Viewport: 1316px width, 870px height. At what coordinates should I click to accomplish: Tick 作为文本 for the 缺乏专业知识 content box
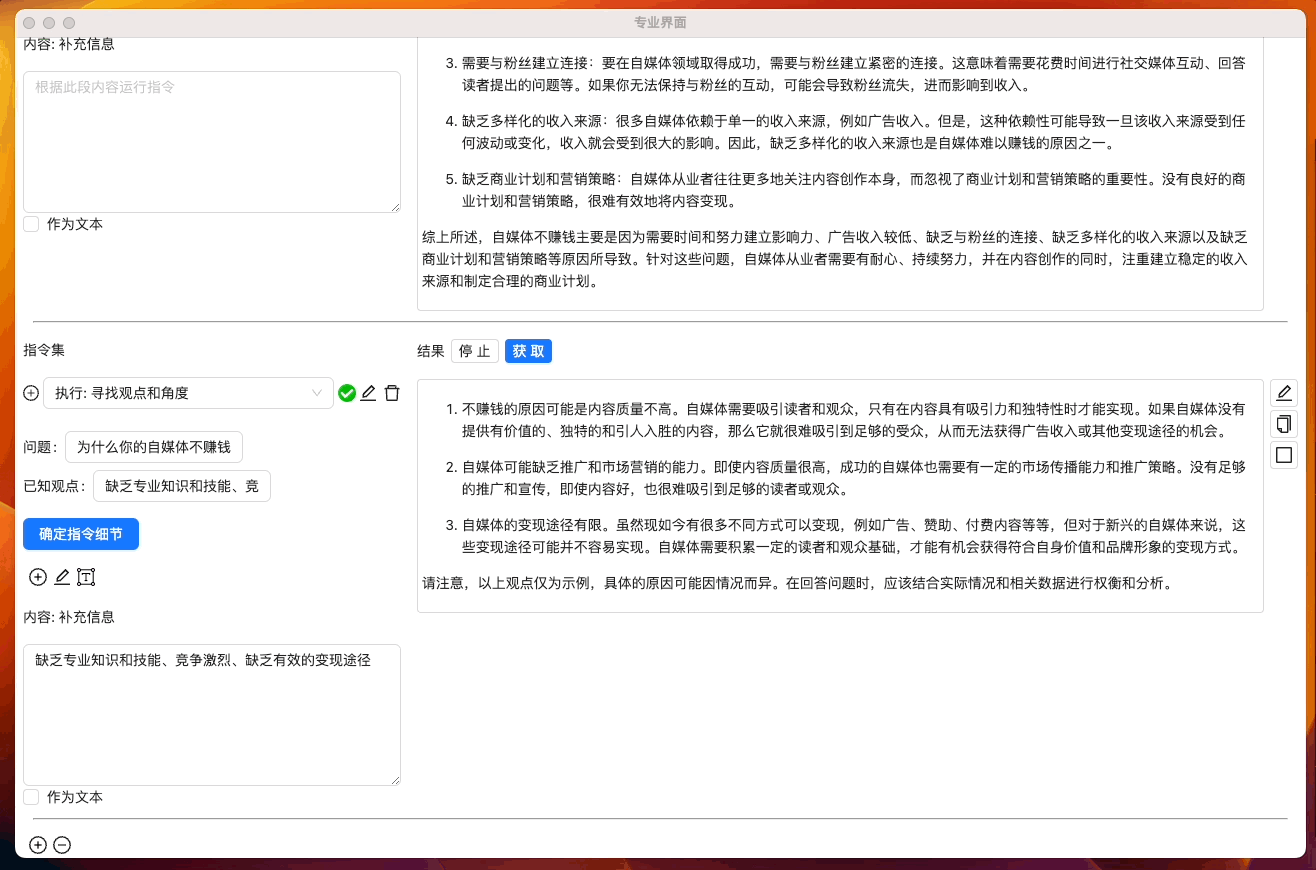pos(31,797)
